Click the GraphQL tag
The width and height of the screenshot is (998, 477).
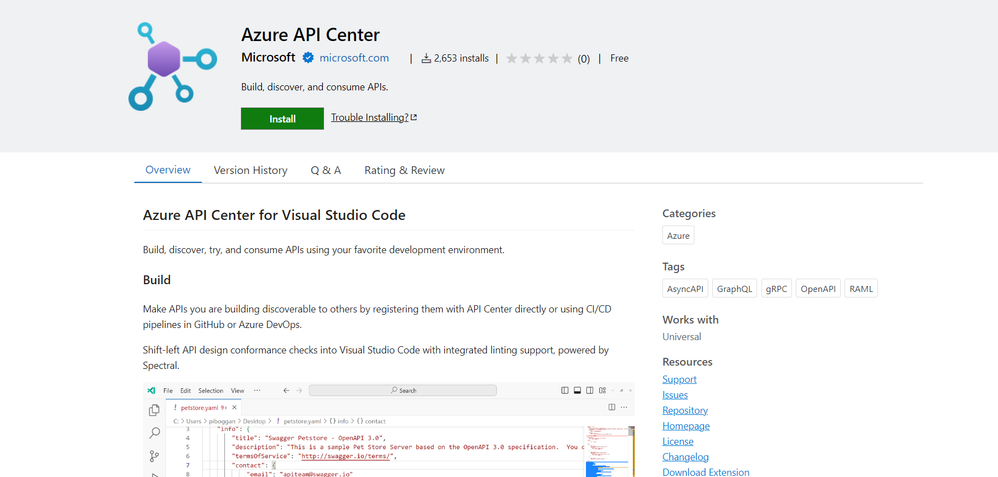tap(734, 289)
